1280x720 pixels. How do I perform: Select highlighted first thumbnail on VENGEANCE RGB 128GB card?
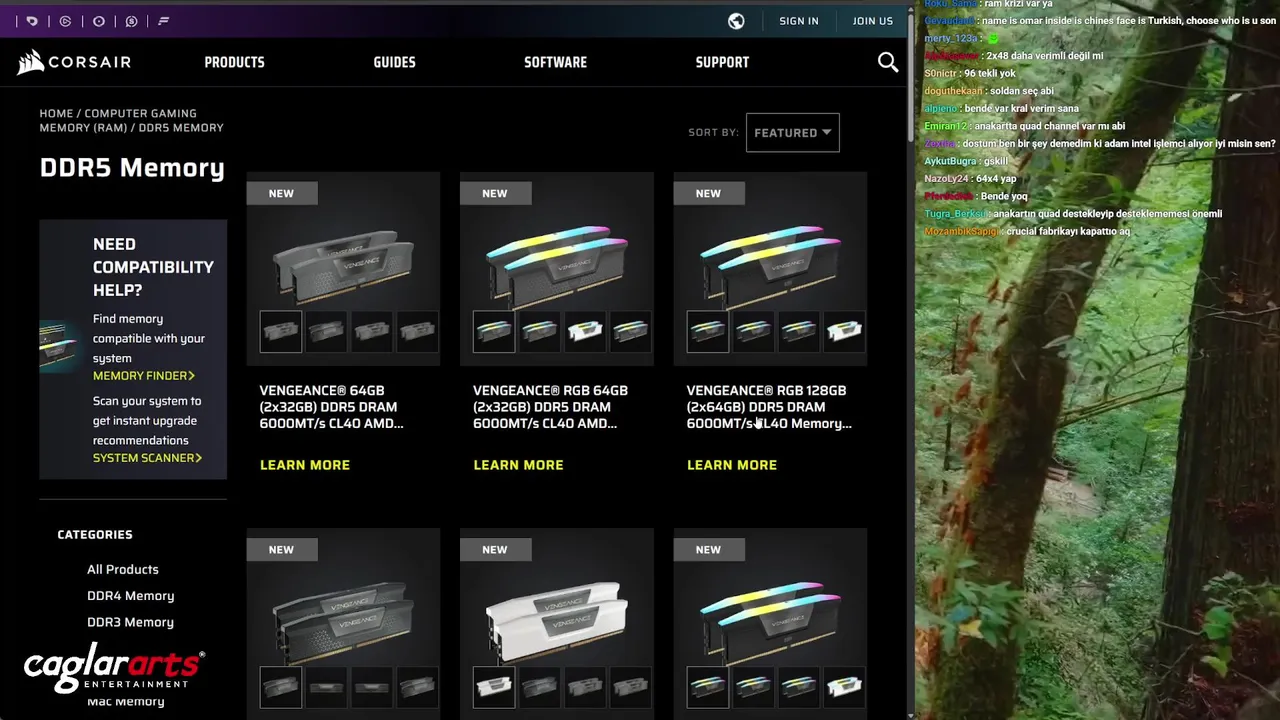(x=708, y=332)
